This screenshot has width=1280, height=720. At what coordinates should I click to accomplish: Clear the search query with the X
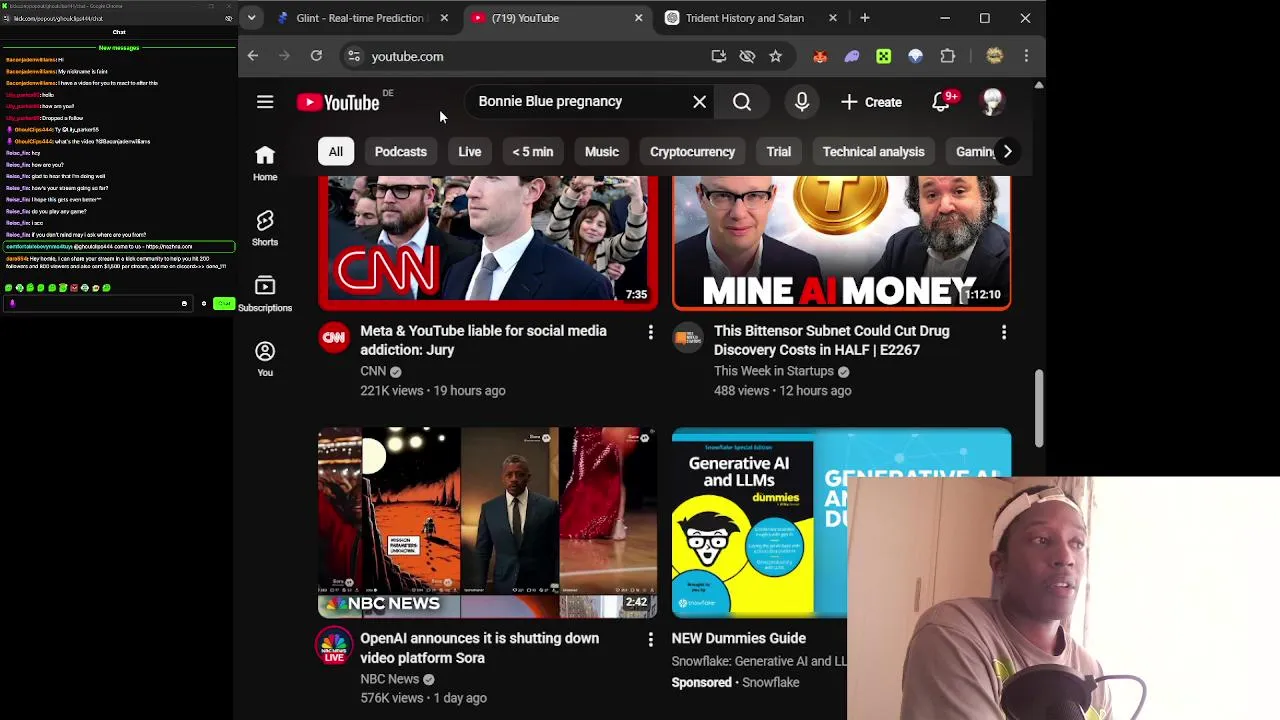(700, 102)
